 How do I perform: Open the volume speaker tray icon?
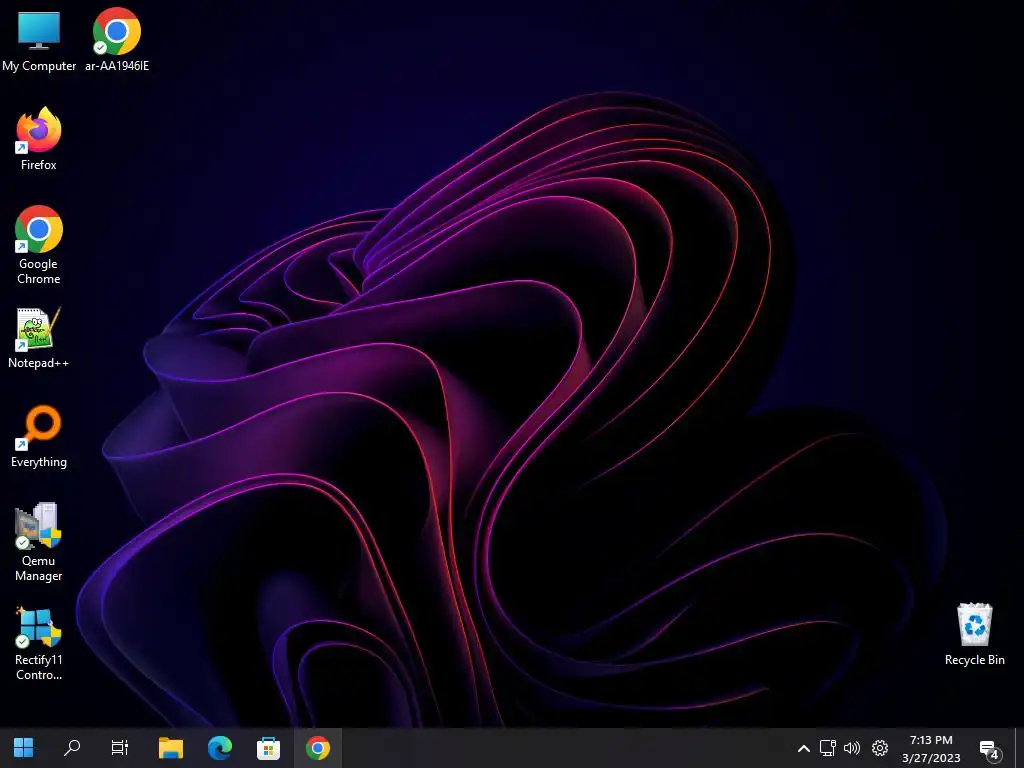pyautogui.click(x=852, y=748)
